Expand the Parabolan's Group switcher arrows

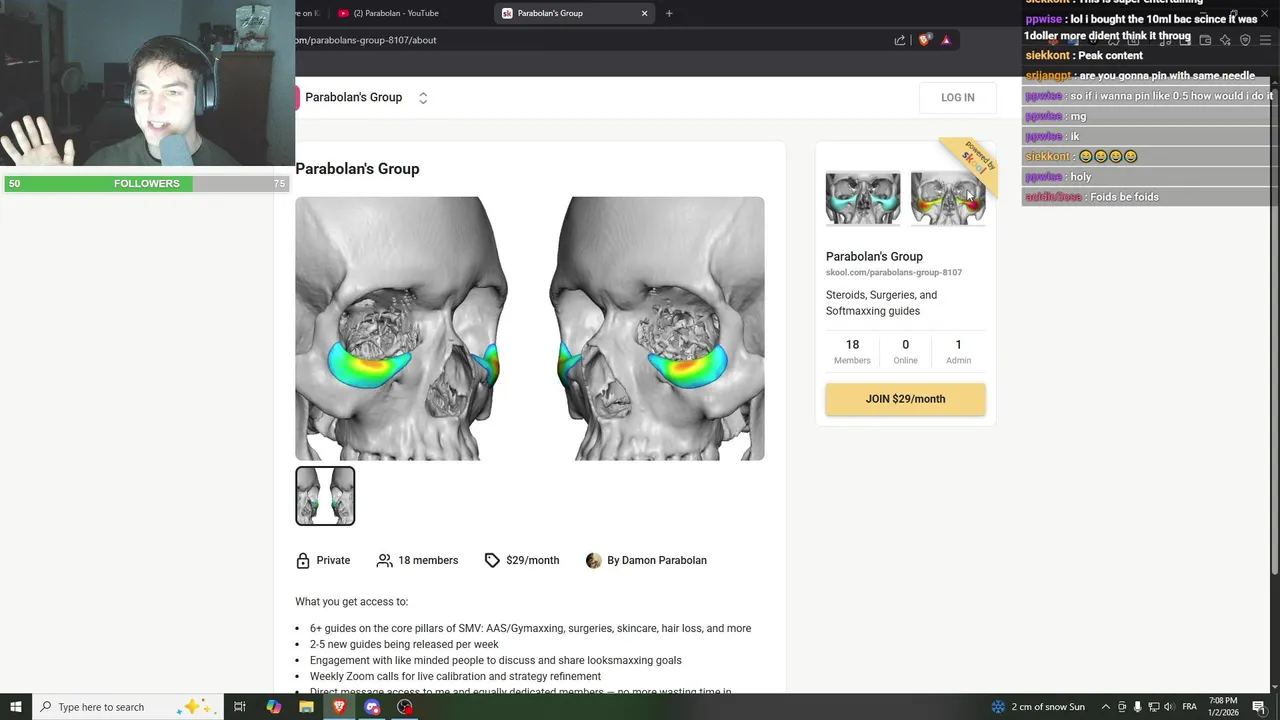point(423,98)
